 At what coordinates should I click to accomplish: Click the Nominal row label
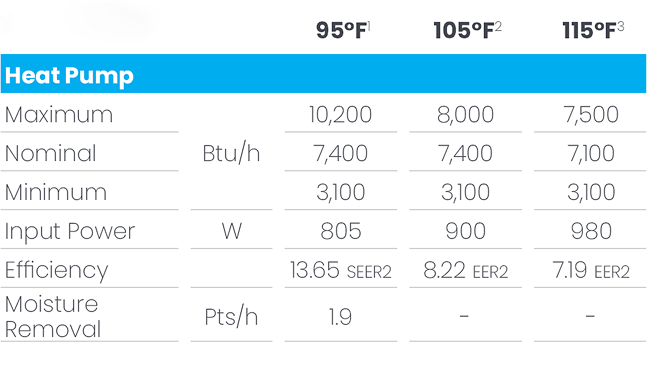(50, 153)
